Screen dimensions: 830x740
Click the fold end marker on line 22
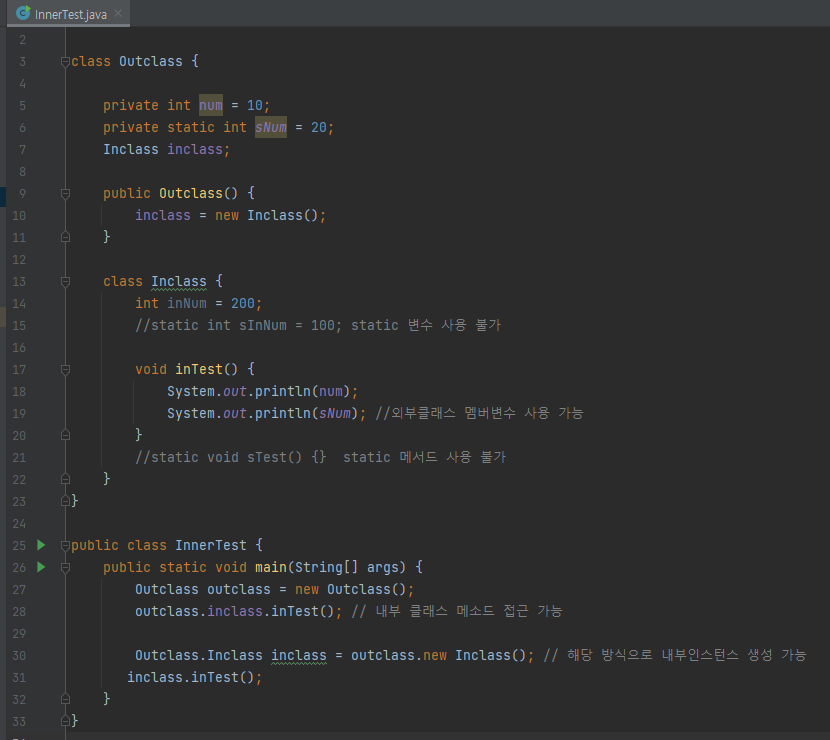point(65,479)
